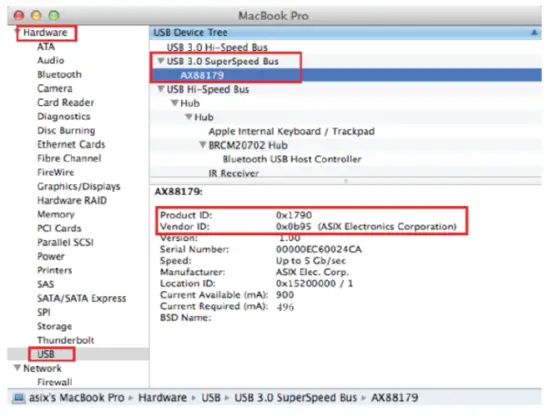550x416 pixels.
Task: Open Firewall under Network
Action: click(x=55, y=382)
